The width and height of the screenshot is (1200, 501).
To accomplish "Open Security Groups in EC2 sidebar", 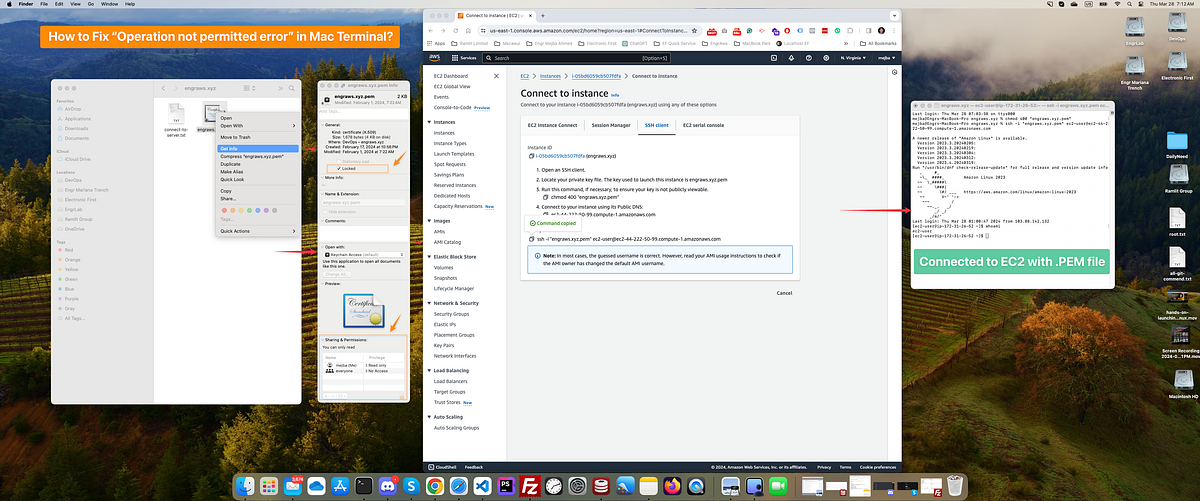I will pos(452,314).
